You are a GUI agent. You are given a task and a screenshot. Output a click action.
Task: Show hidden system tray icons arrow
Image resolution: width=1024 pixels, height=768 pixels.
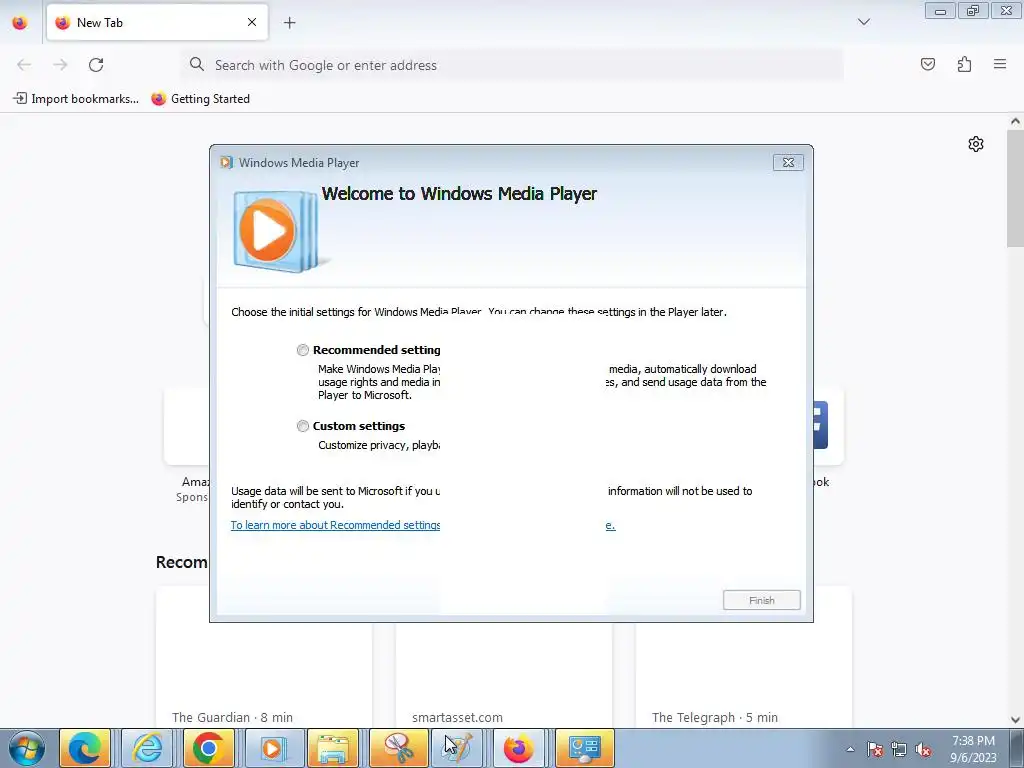click(850, 749)
